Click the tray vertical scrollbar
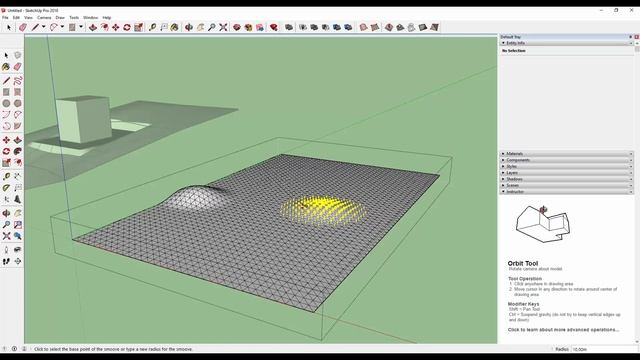The width and height of the screenshot is (640, 360). click(637, 192)
